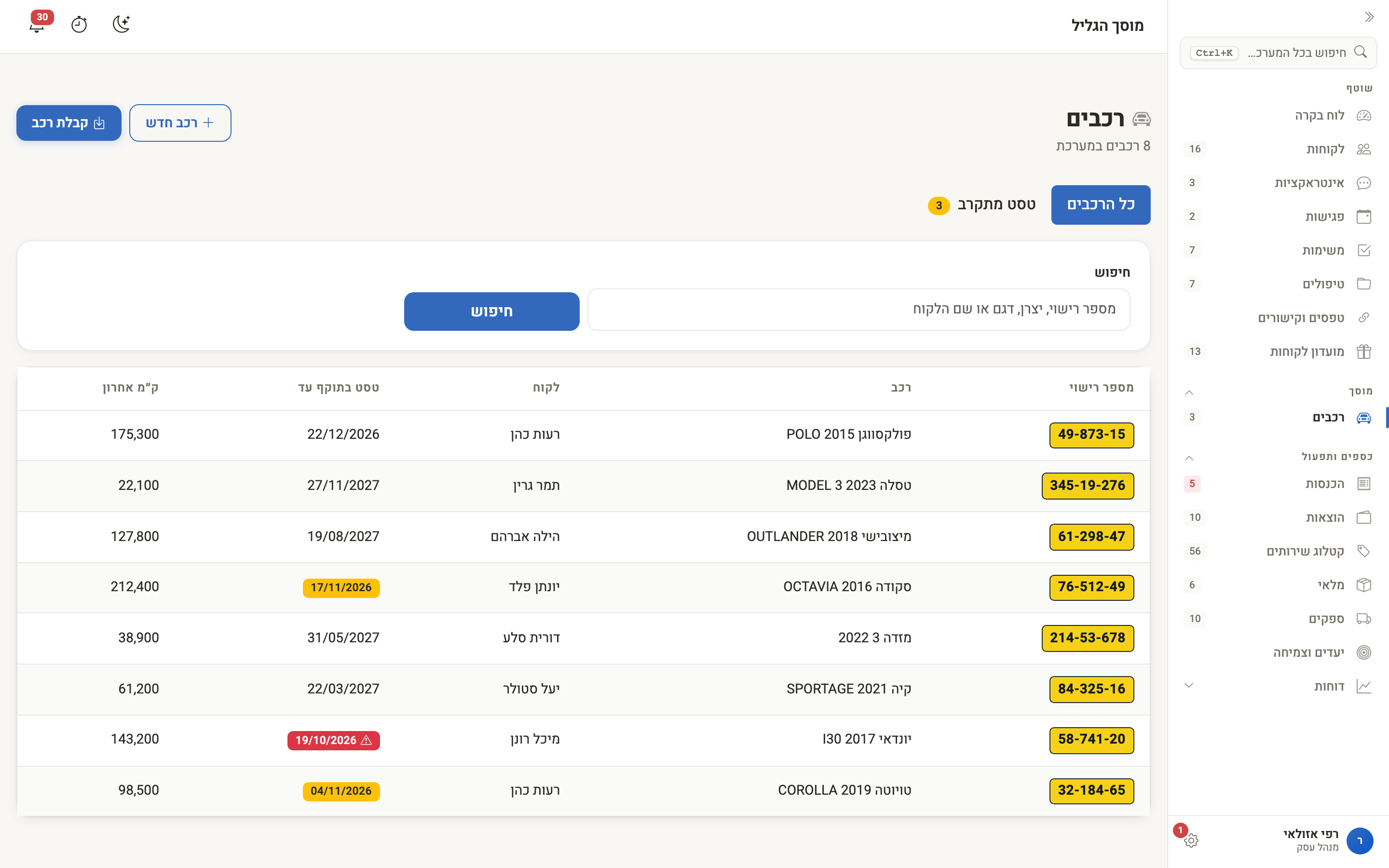
Task: Click the search magnifier icon in sidebar
Action: [1360, 52]
